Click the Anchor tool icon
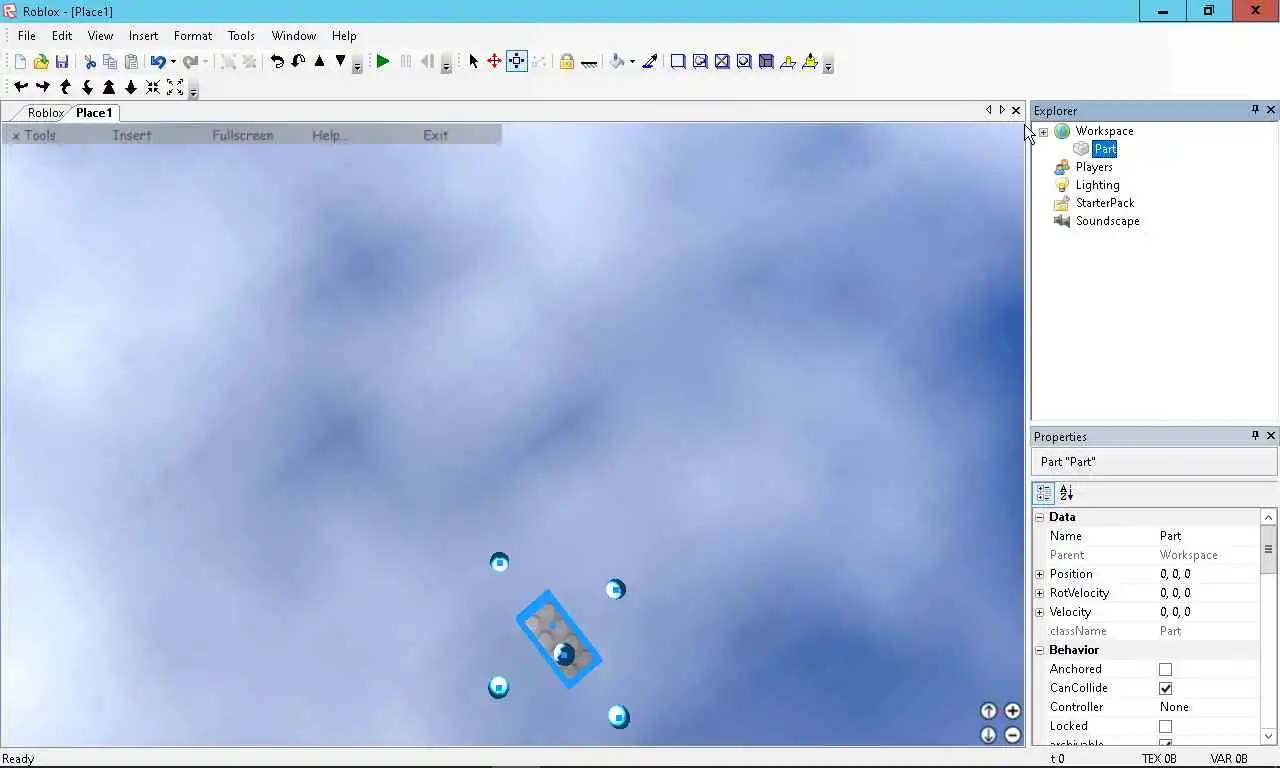This screenshot has height=768, width=1280. tap(589, 62)
